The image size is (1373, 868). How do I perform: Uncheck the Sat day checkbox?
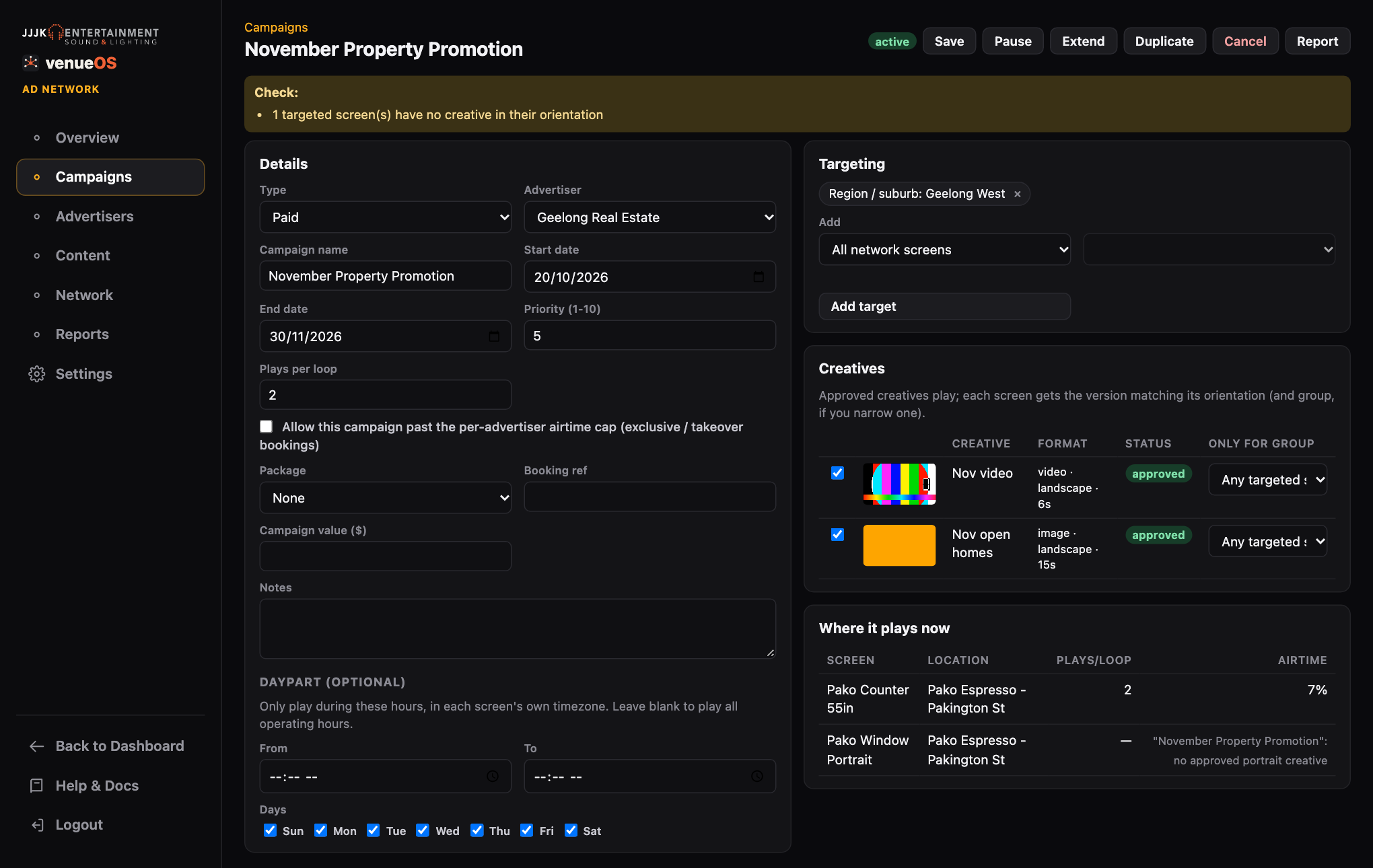coord(571,830)
